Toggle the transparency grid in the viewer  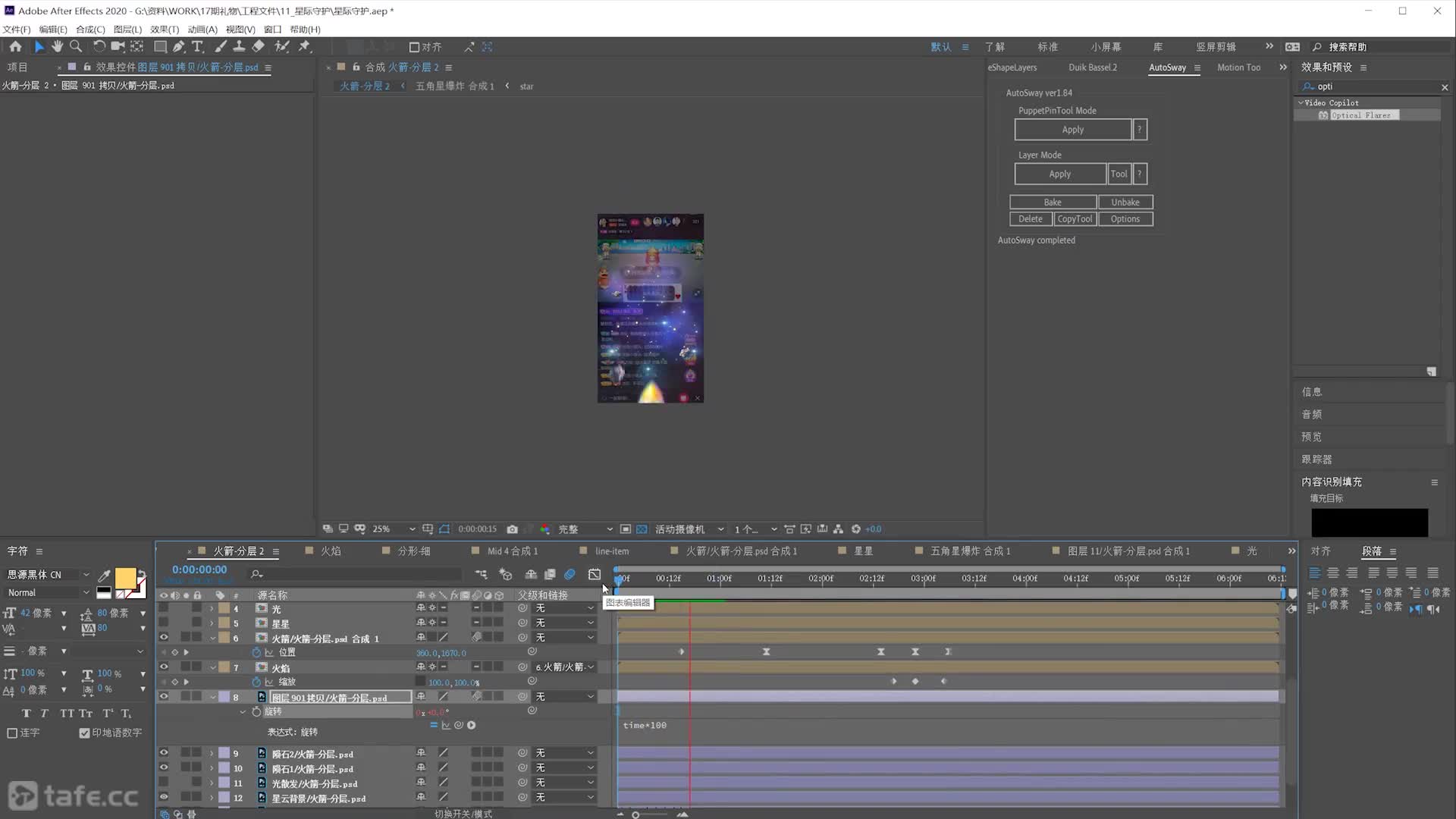[642, 529]
